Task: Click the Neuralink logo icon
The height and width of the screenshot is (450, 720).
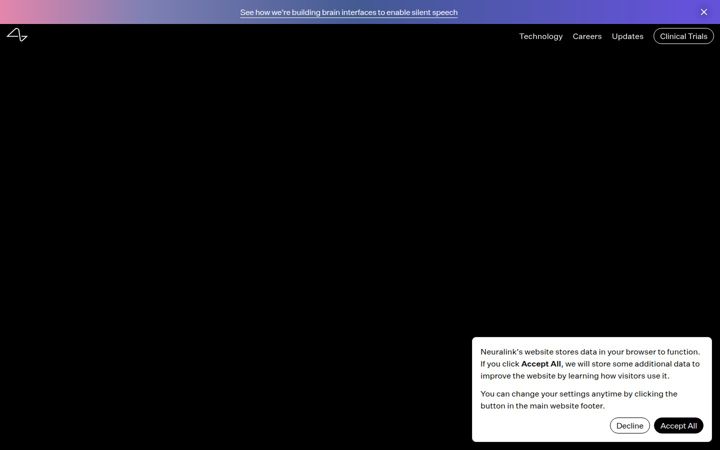Action: [x=17, y=35]
